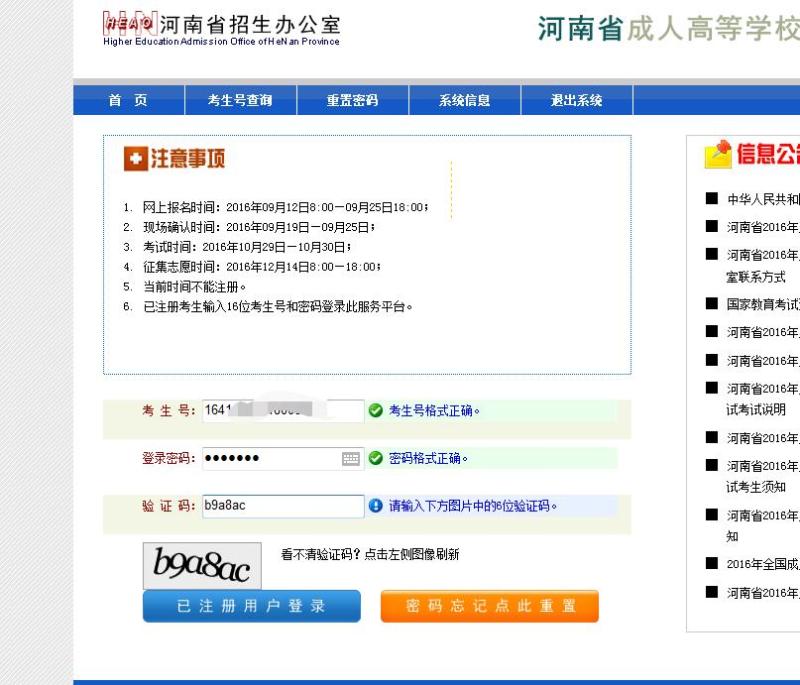Click the 注意事项 section heading

[x=187, y=159]
